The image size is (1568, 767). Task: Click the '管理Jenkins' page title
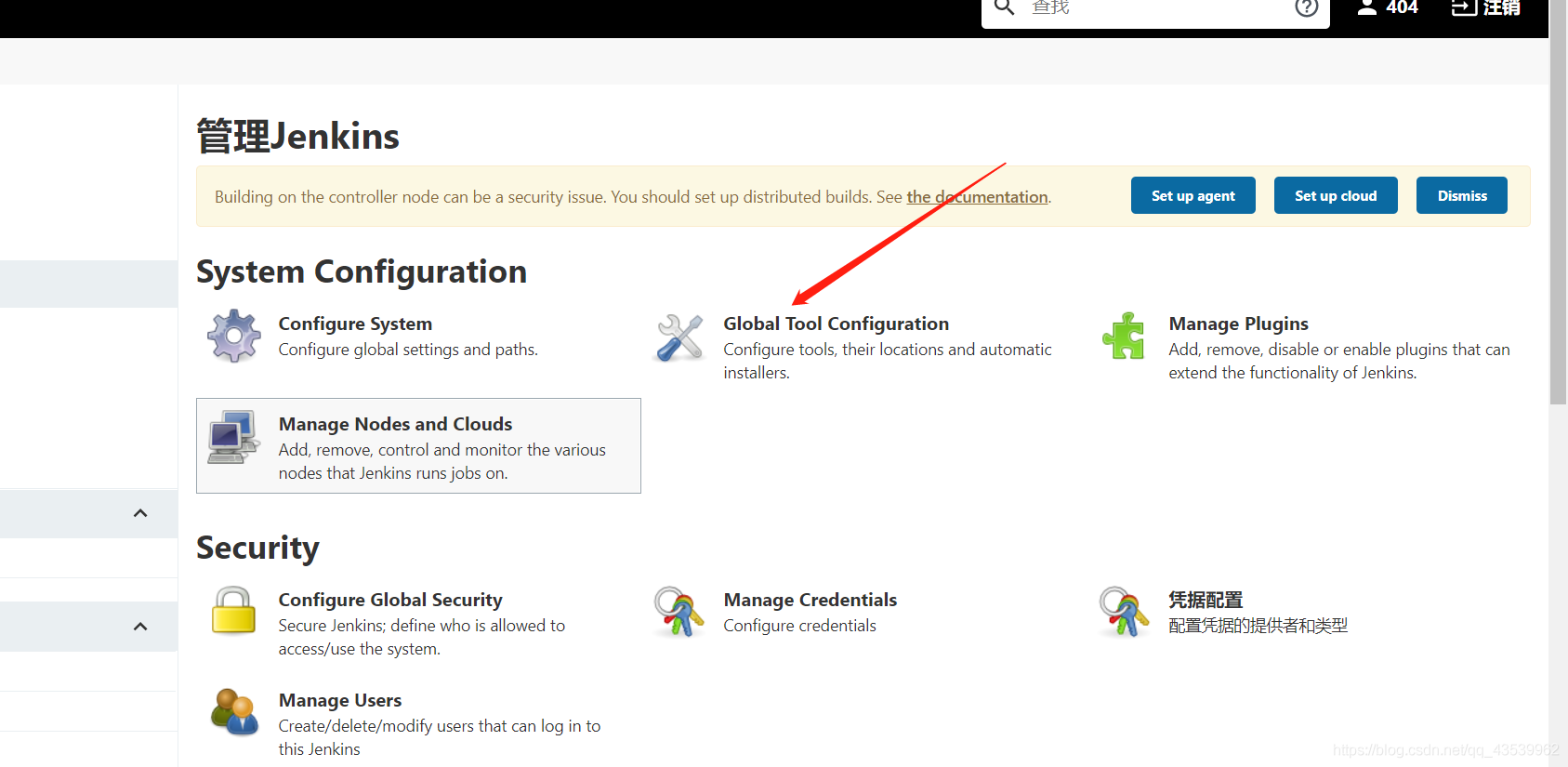click(x=297, y=136)
